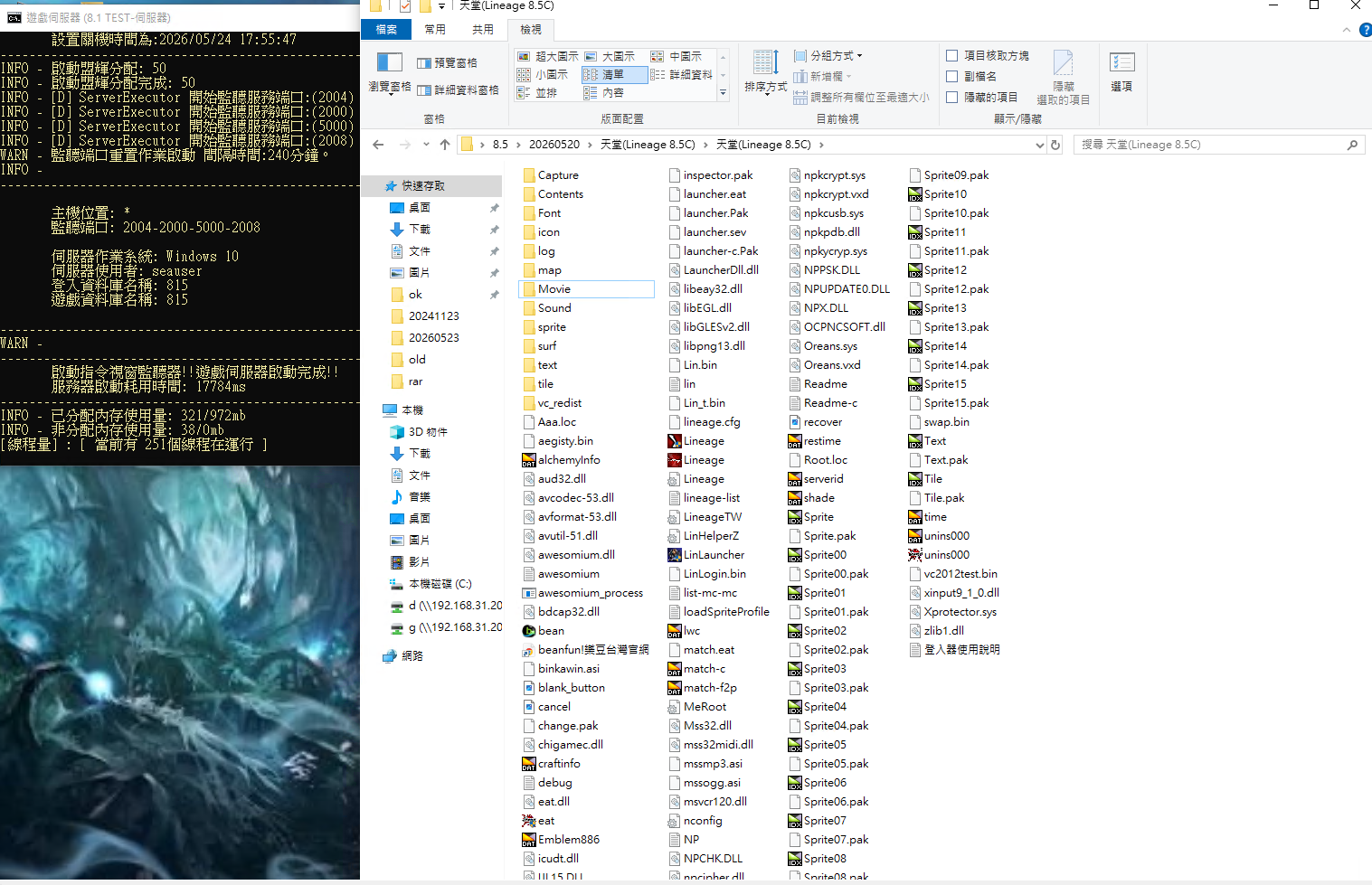Go up one folder level

click(444, 145)
